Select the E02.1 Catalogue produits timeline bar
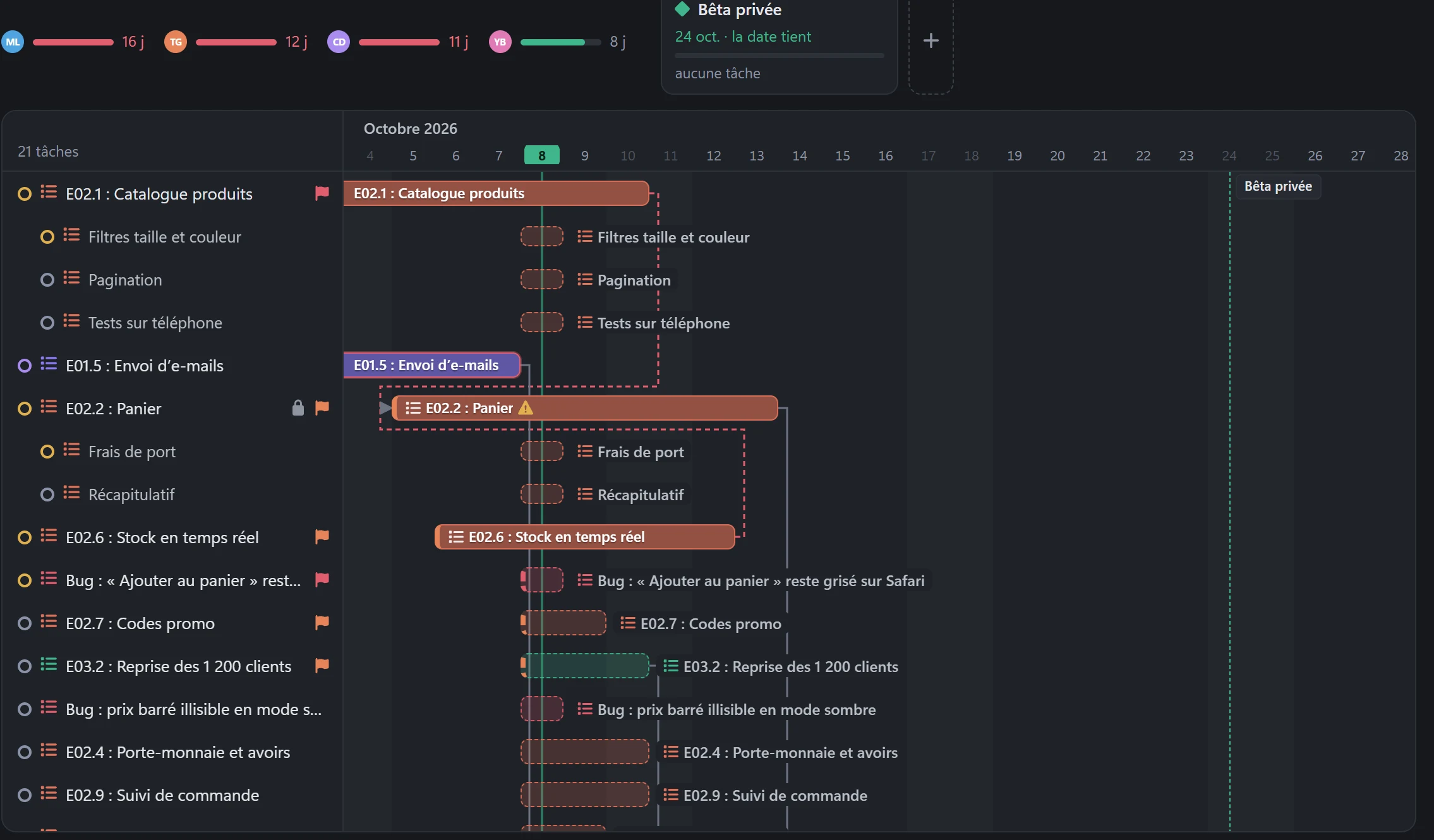 [x=497, y=193]
